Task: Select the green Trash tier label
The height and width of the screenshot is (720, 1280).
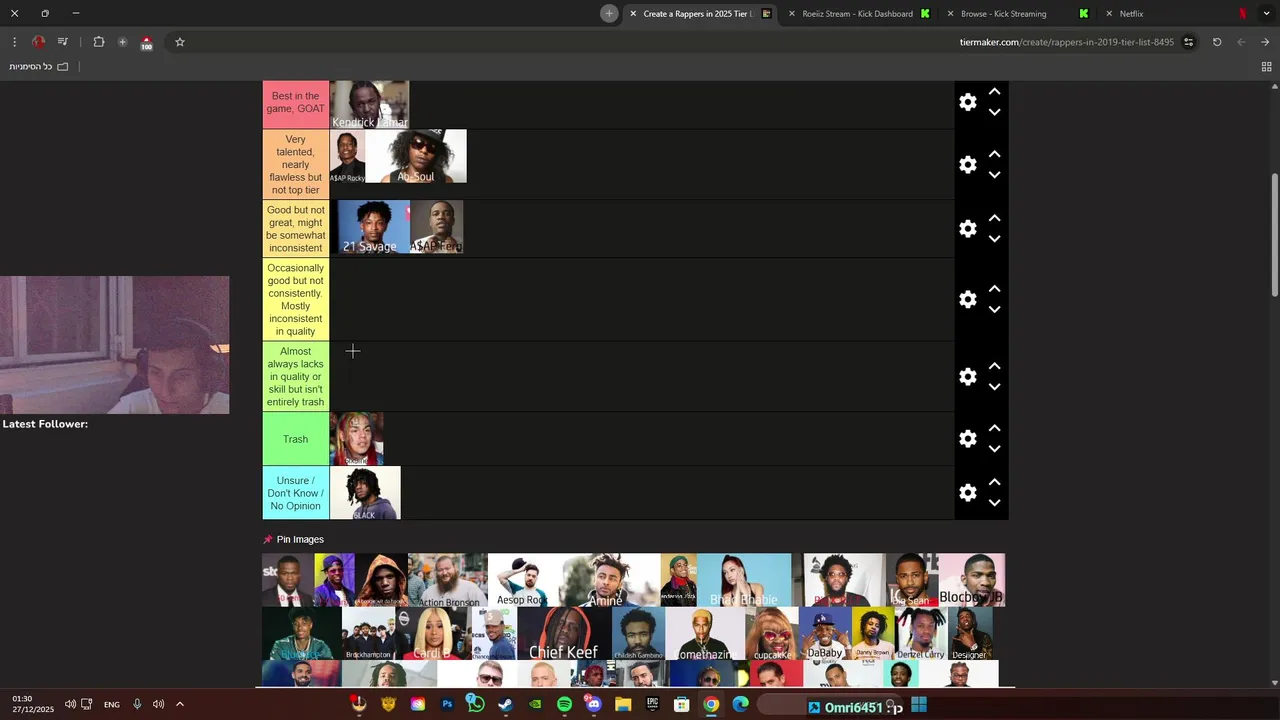Action: 295,439
